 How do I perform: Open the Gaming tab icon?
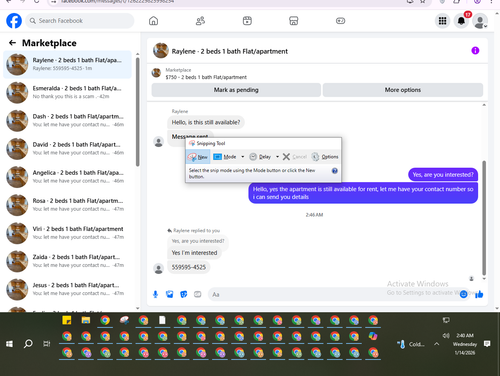[340, 21]
